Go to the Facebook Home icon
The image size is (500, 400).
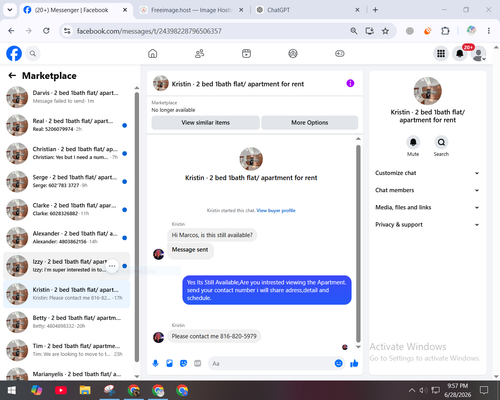153,53
